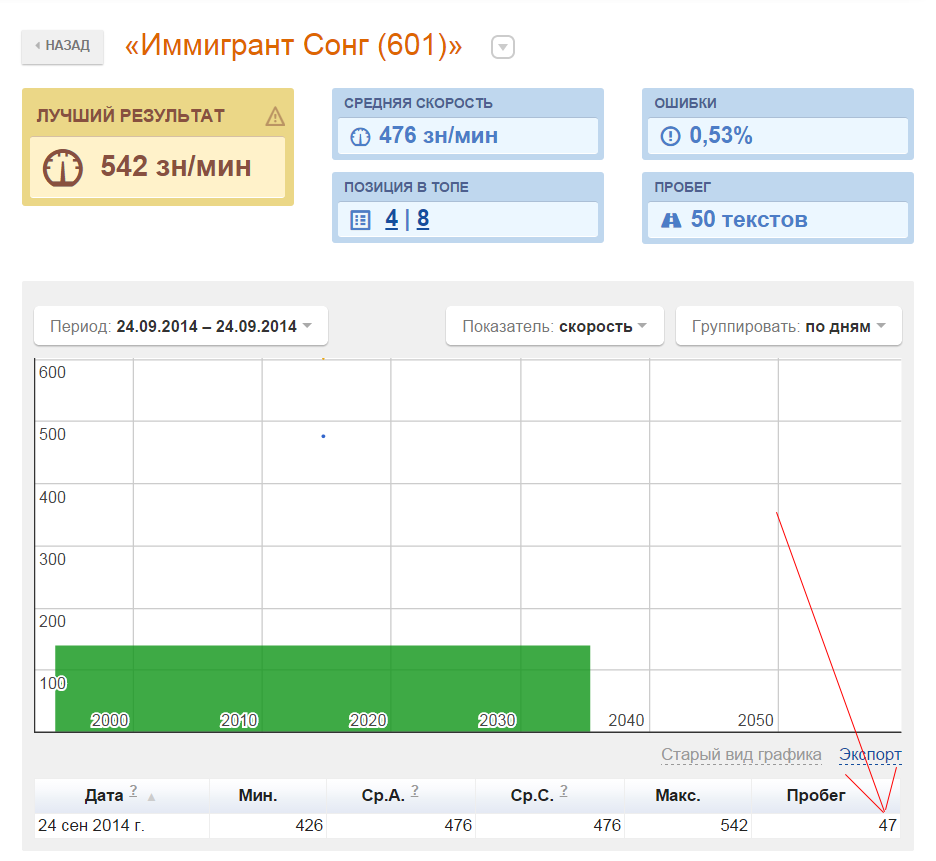
Task: Click the Экспорт link
Action: [870, 755]
